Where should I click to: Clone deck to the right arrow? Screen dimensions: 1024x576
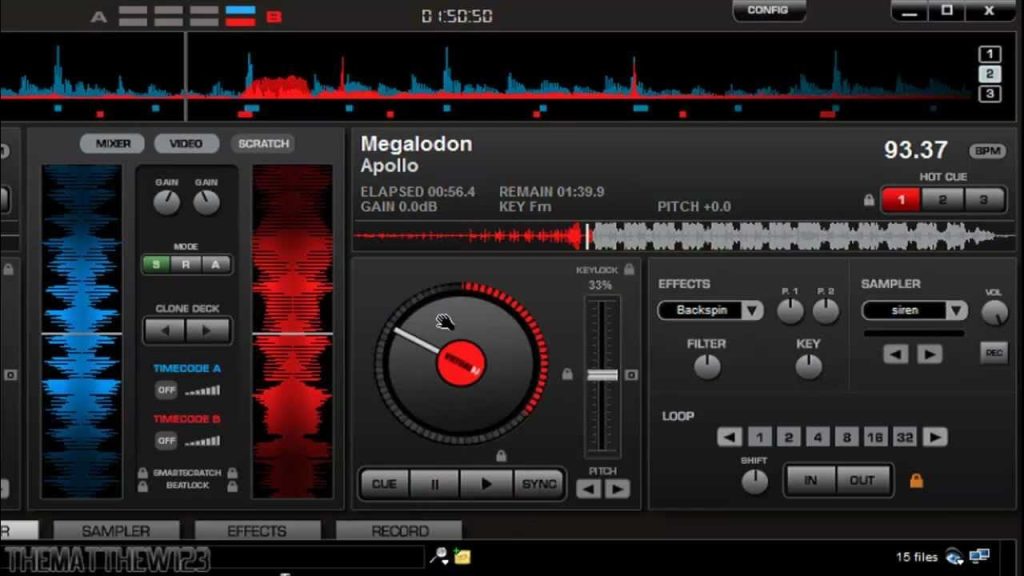pos(208,330)
